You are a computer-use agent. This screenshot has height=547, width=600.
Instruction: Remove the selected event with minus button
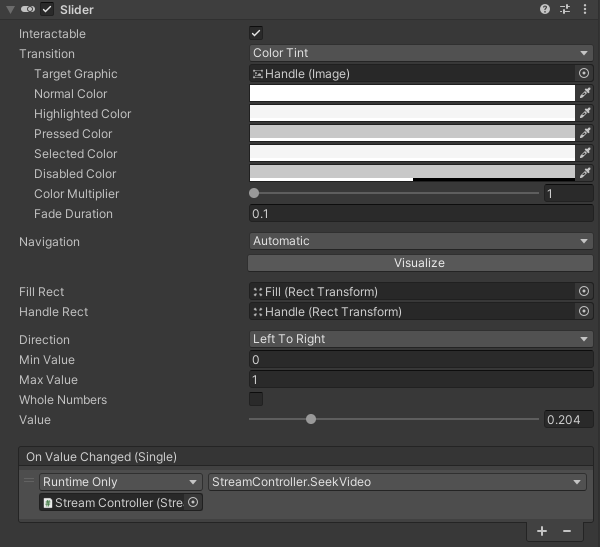pyautogui.click(x=567, y=531)
